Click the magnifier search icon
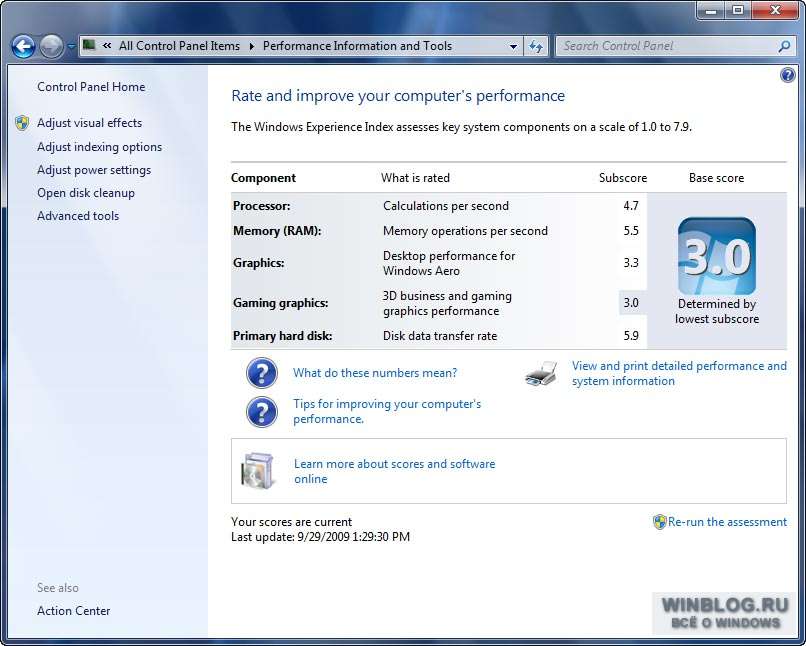Viewport: 806px width, 646px height. pos(784,46)
